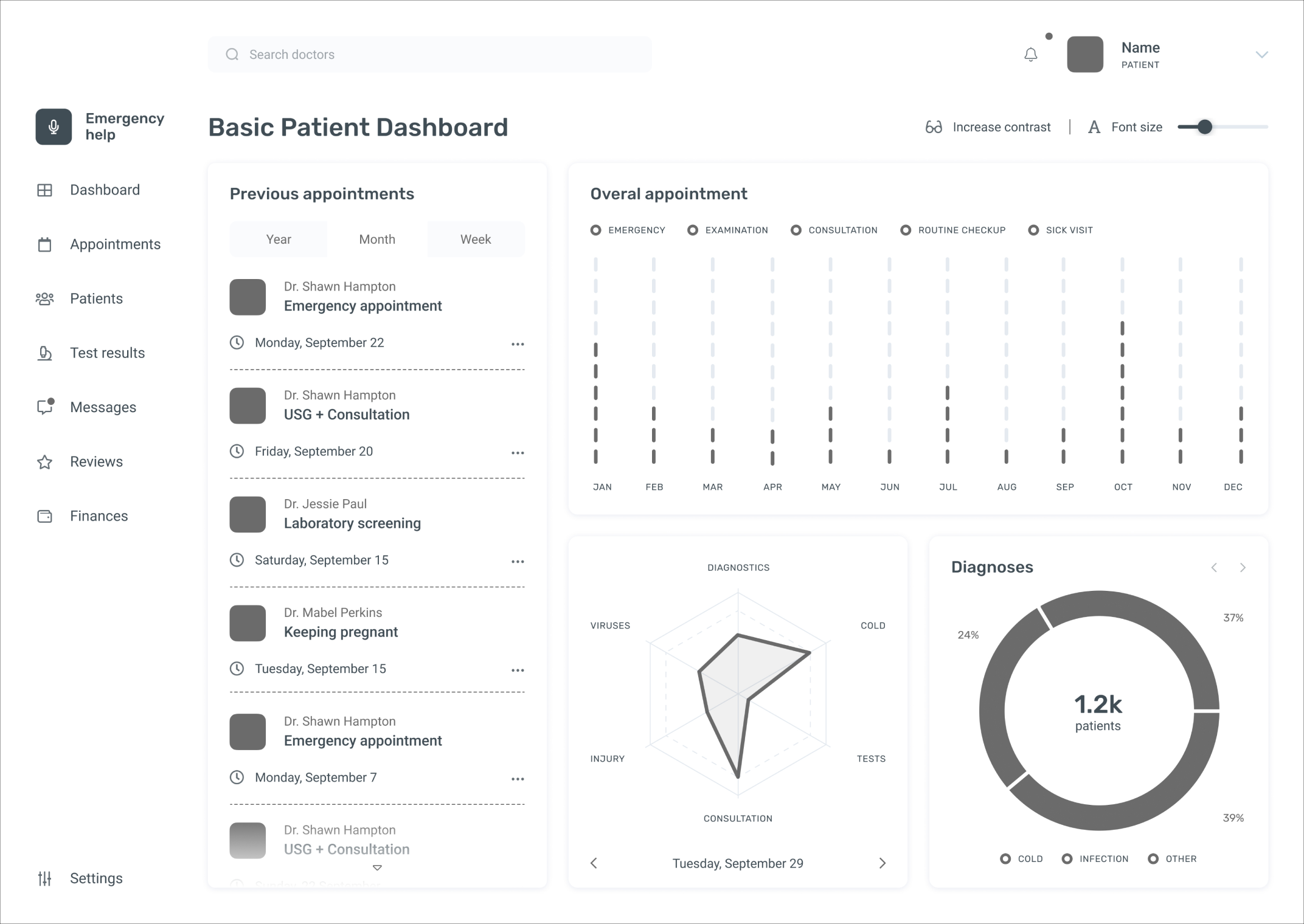Click the Emergency help microphone icon
This screenshot has width=1304, height=924.
(x=54, y=126)
